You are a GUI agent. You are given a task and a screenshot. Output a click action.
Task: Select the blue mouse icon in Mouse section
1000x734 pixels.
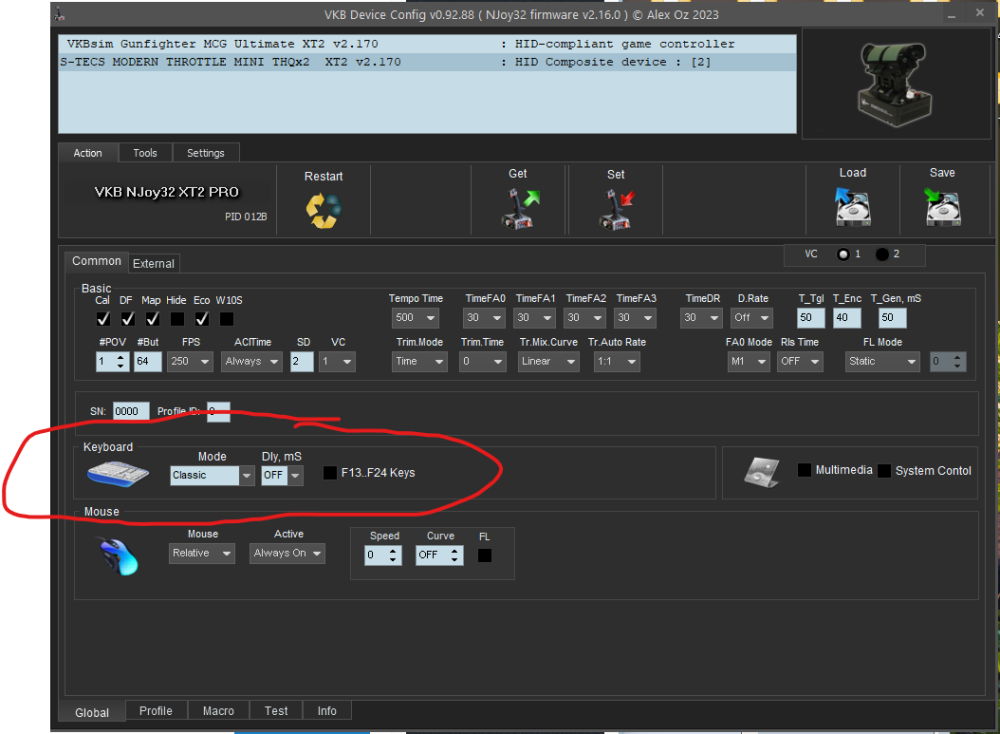pos(117,556)
